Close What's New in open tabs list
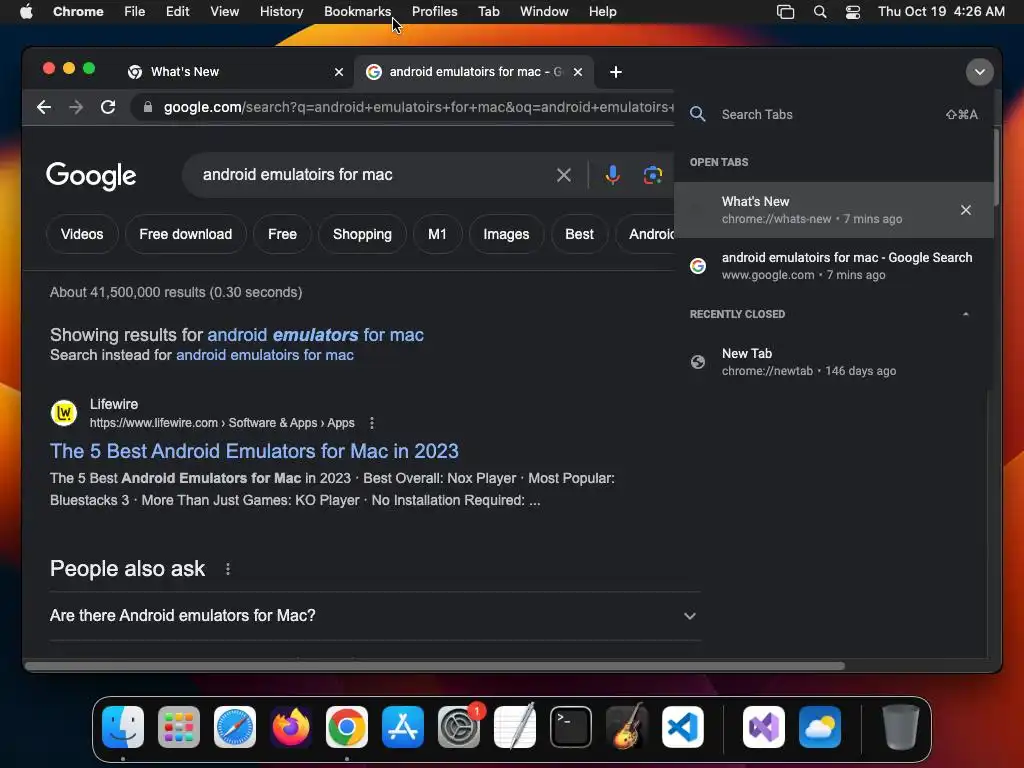Image resolution: width=1024 pixels, height=768 pixels. pyautogui.click(x=966, y=210)
